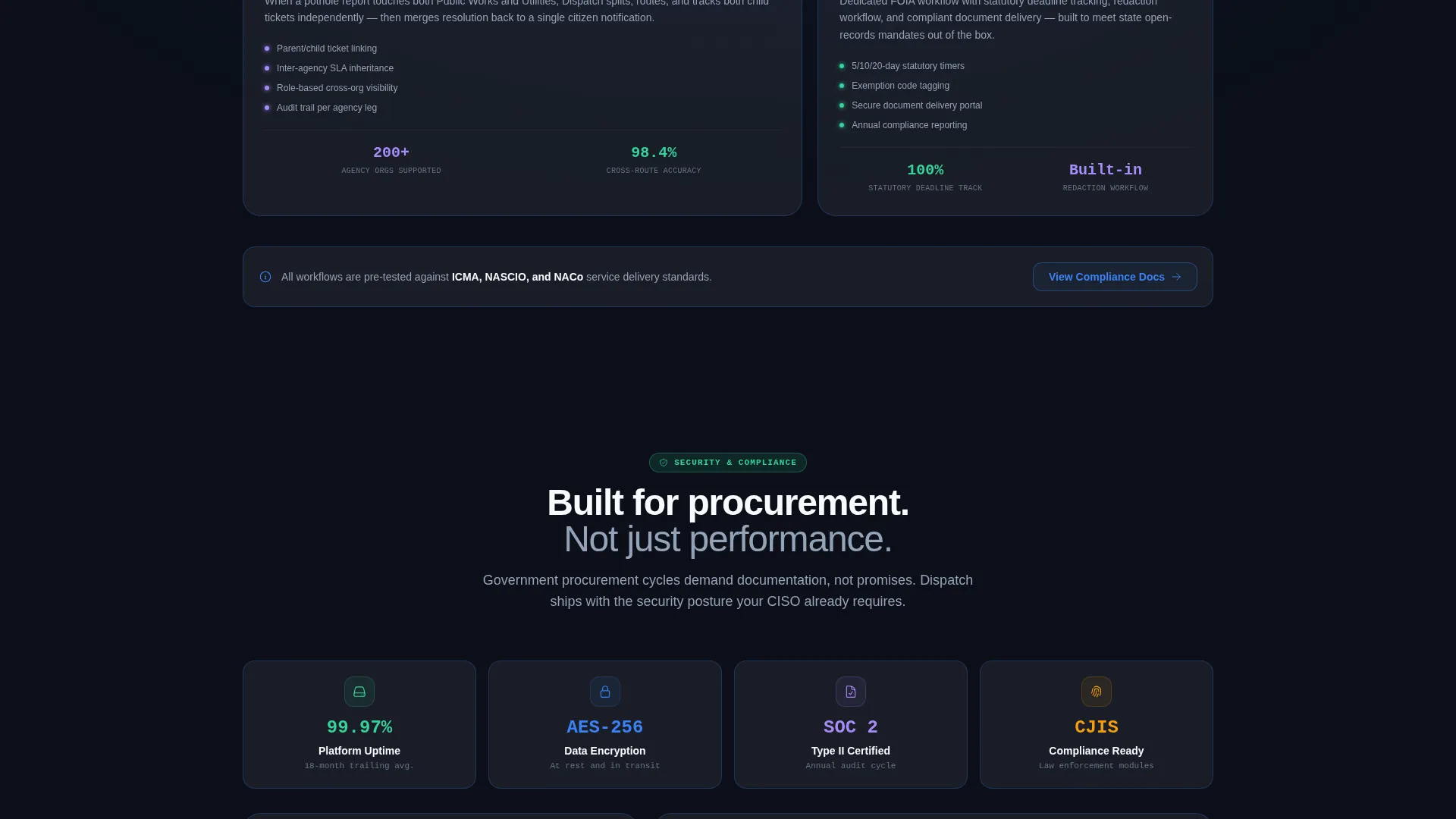Click the Data Encryption label

[x=605, y=751]
